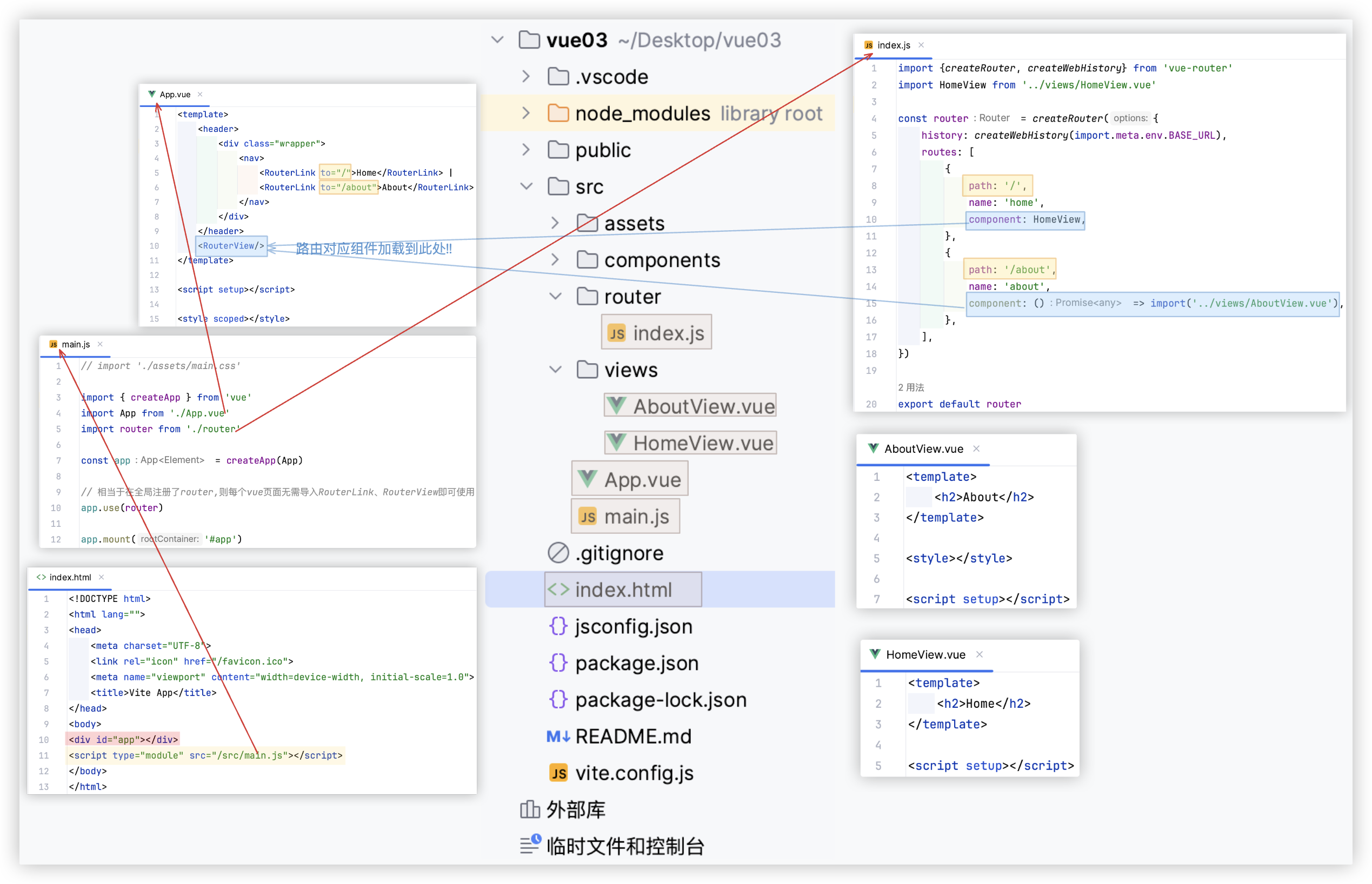Expand the .vscode folder

click(x=525, y=76)
